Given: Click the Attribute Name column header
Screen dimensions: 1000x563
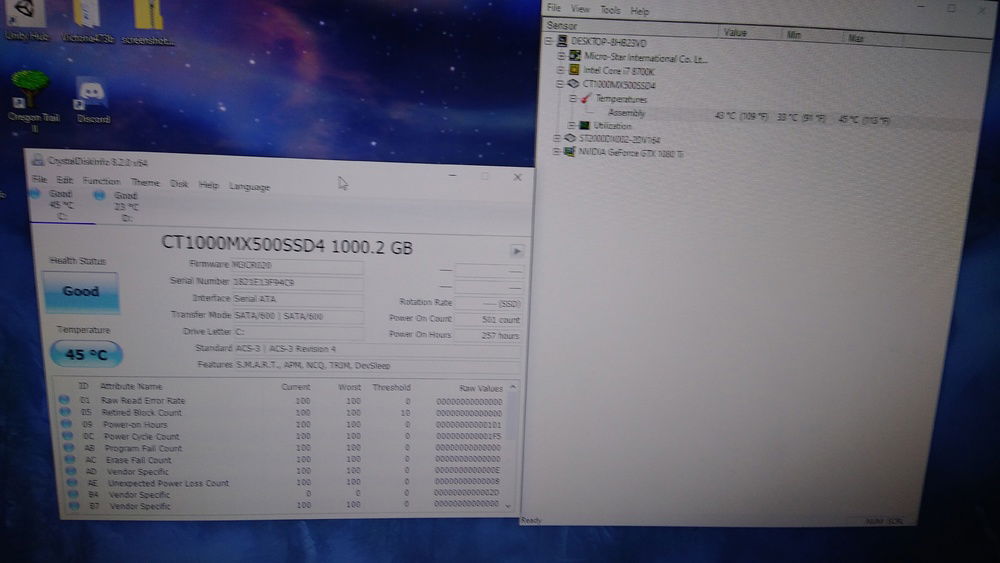Looking at the screenshot, I should [x=131, y=386].
